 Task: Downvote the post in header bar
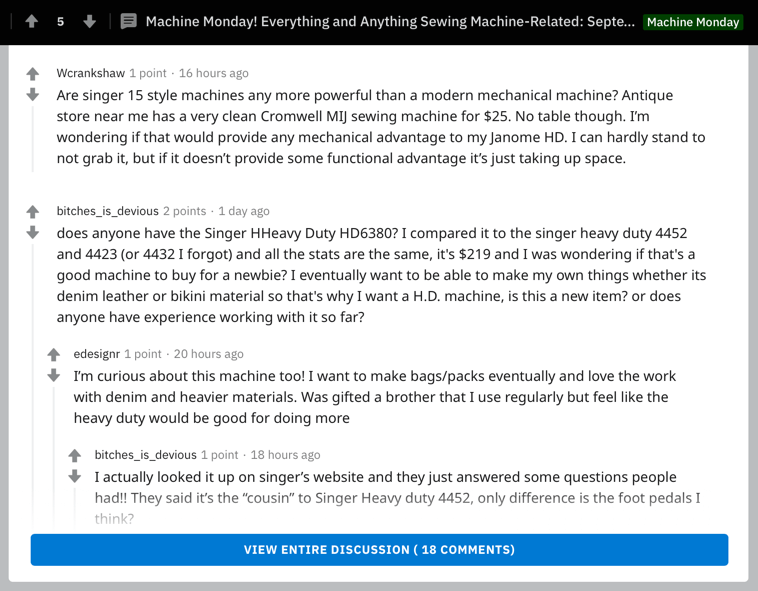tap(89, 21)
